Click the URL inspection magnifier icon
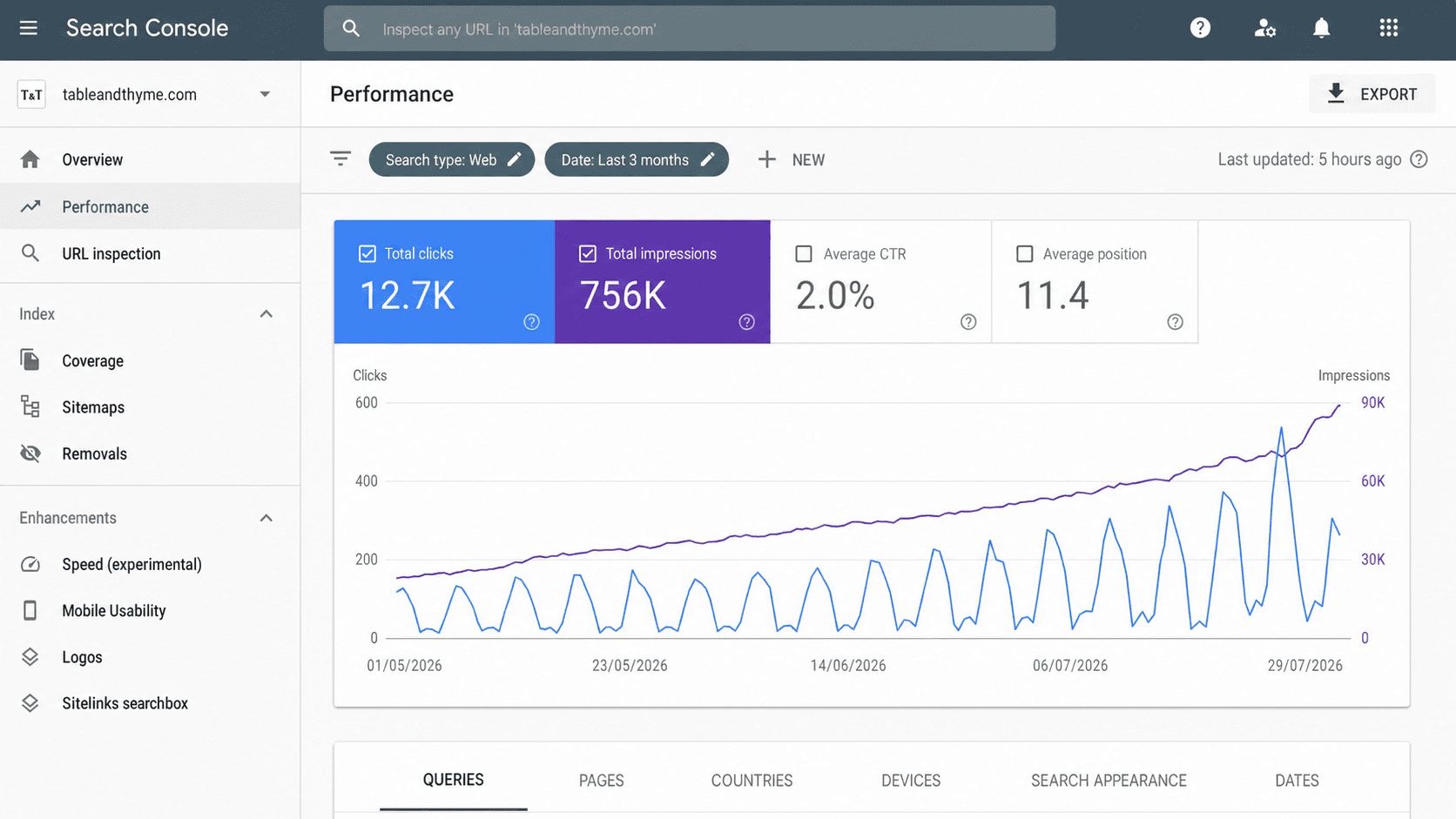The image size is (1456, 819). click(30, 253)
